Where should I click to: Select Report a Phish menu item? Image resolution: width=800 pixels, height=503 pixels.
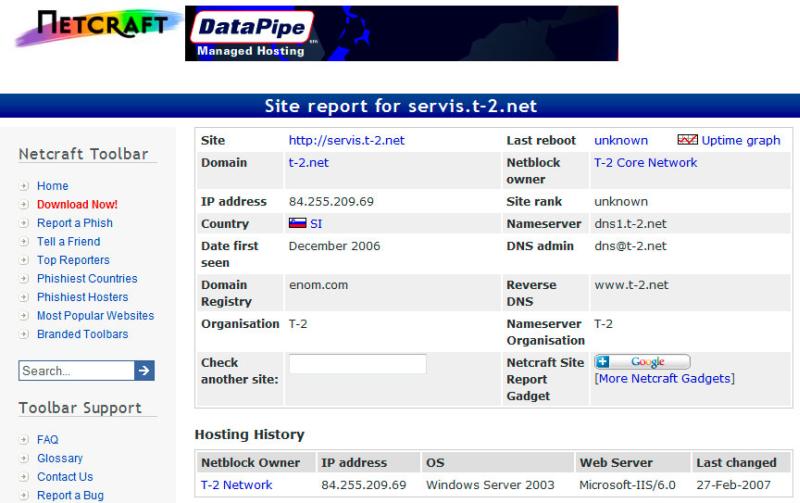74,223
